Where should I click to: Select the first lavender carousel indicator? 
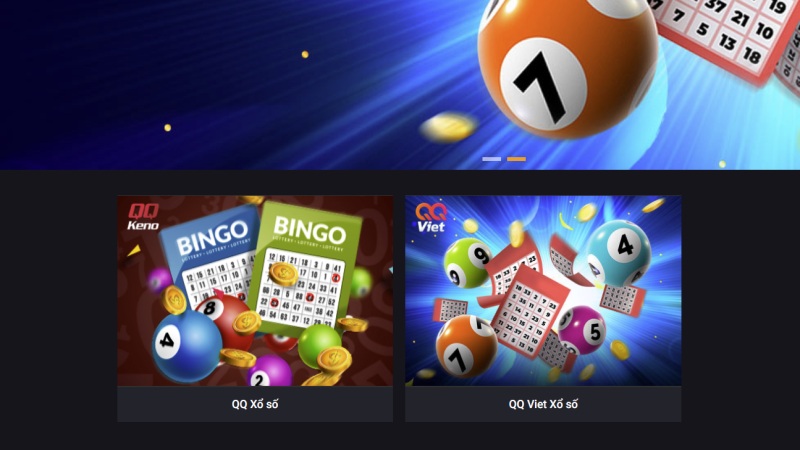click(491, 159)
